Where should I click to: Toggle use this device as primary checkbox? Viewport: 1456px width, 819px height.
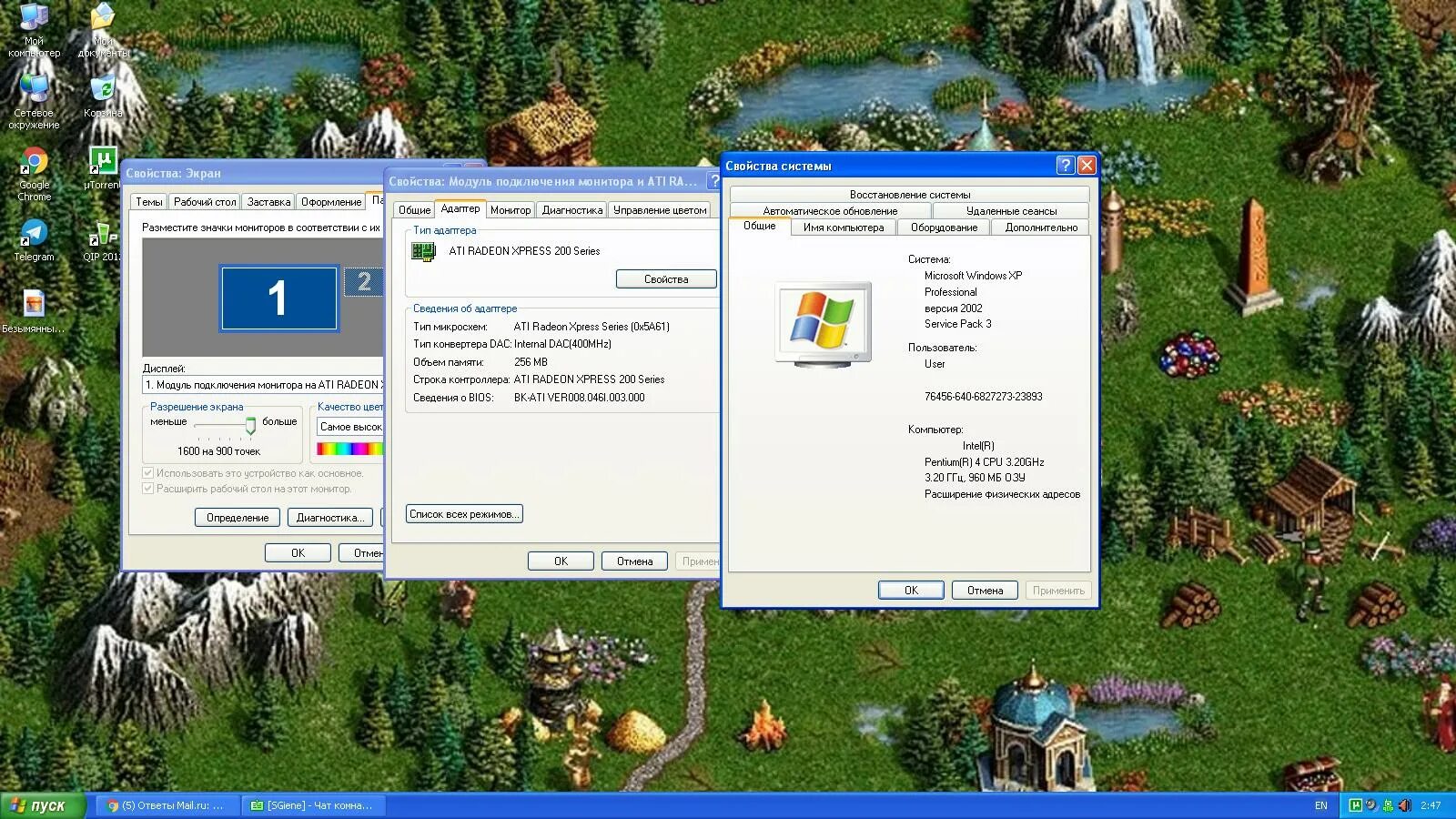(x=147, y=473)
